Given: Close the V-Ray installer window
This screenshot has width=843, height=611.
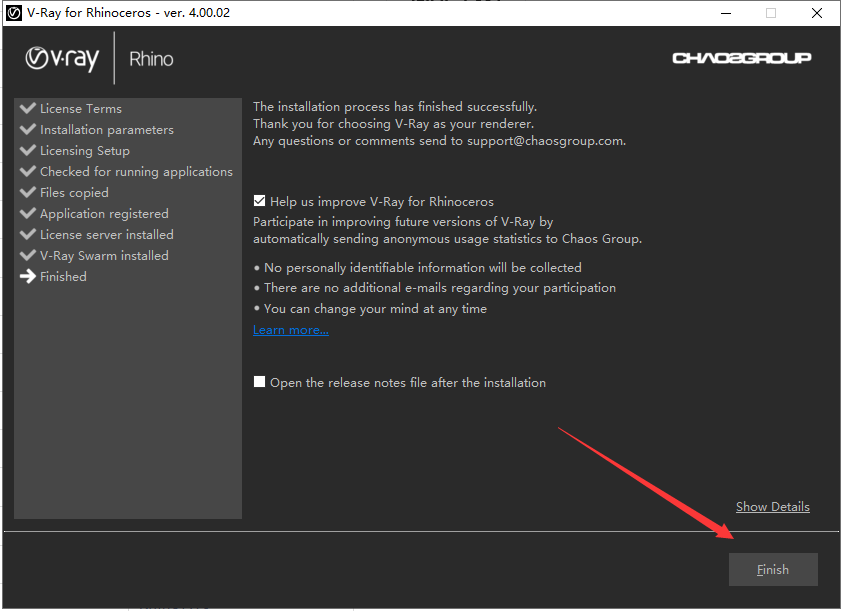Looking at the screenshot, I should pos(817,13).
